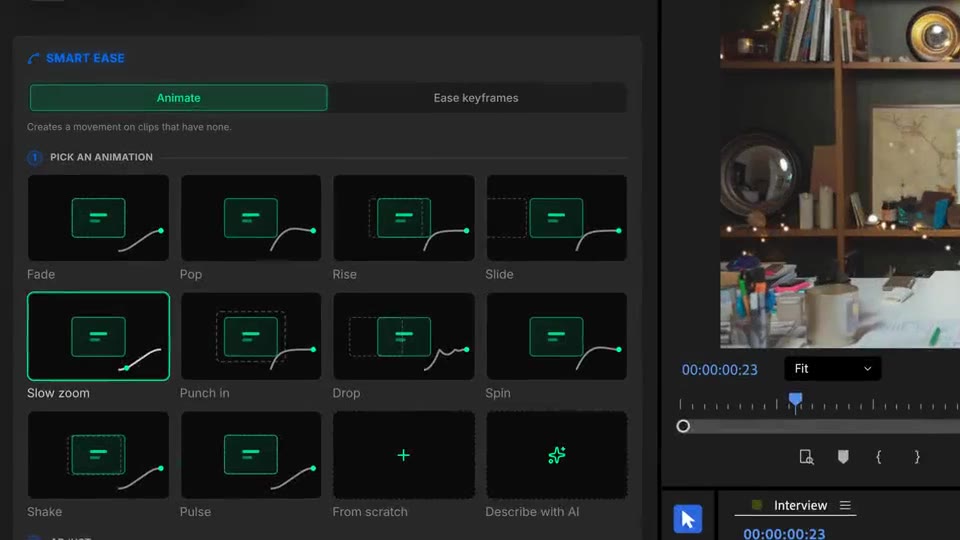Select the Shake animation preset
Screen dimensions: 960x540
click(x=98, y=455)
